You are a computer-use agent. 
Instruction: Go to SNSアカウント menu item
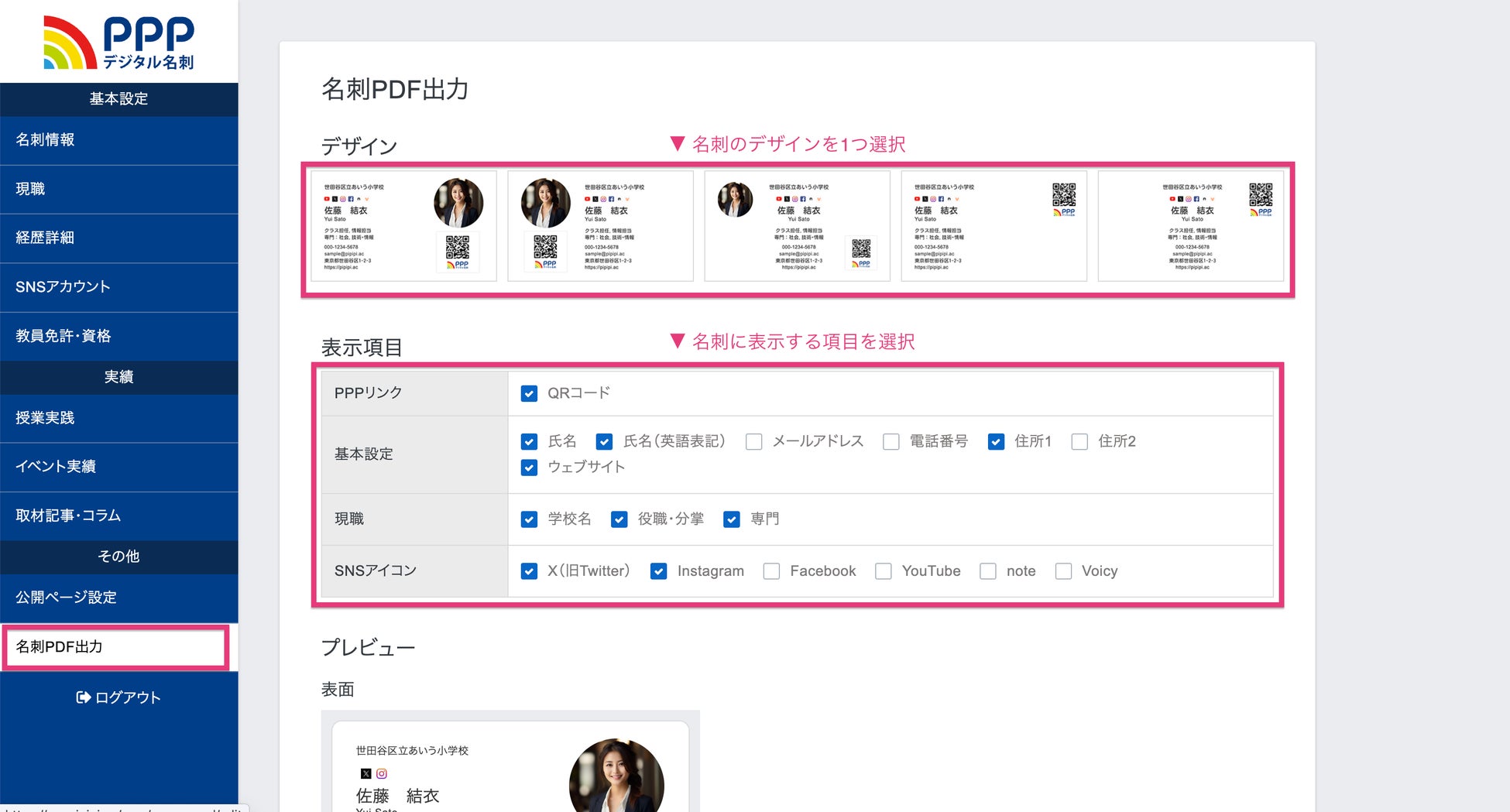click(118, 287)
